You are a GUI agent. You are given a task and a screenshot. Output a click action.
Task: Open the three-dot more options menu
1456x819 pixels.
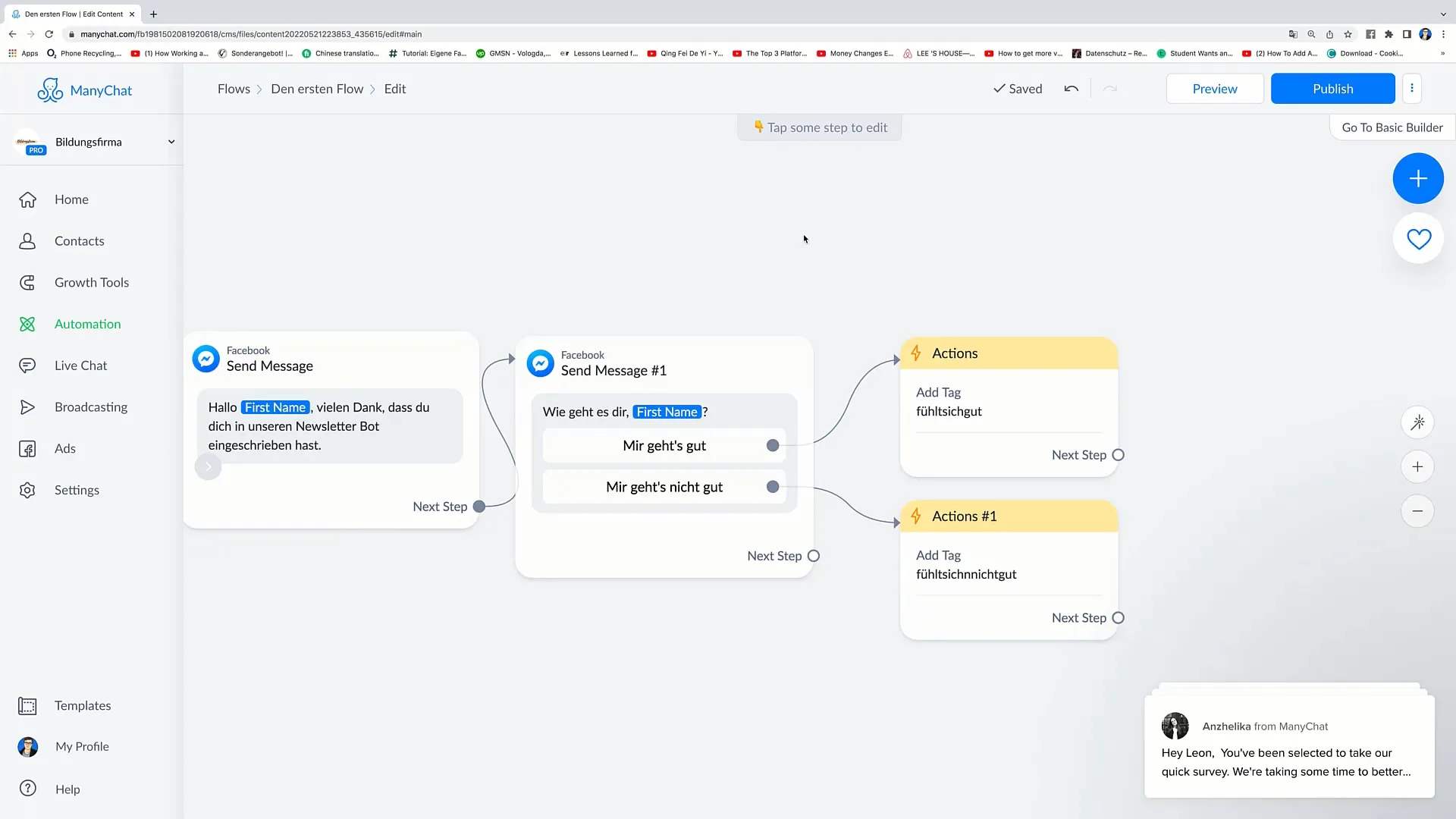[1412, 88]
